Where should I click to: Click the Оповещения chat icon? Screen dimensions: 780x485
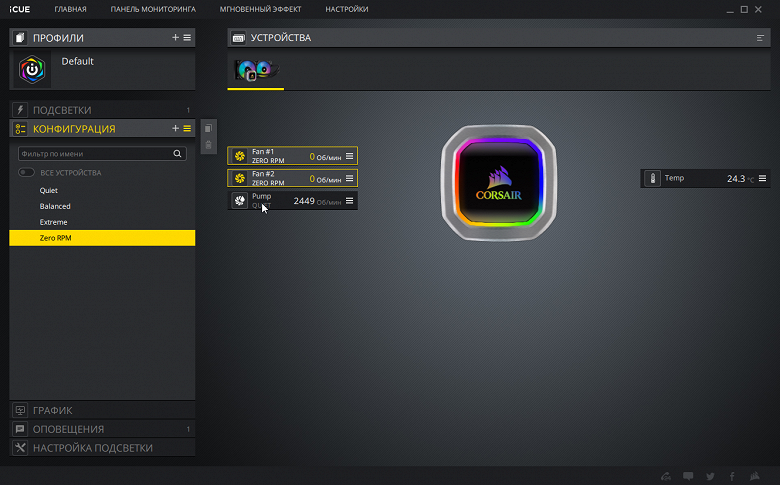(20, 429)
